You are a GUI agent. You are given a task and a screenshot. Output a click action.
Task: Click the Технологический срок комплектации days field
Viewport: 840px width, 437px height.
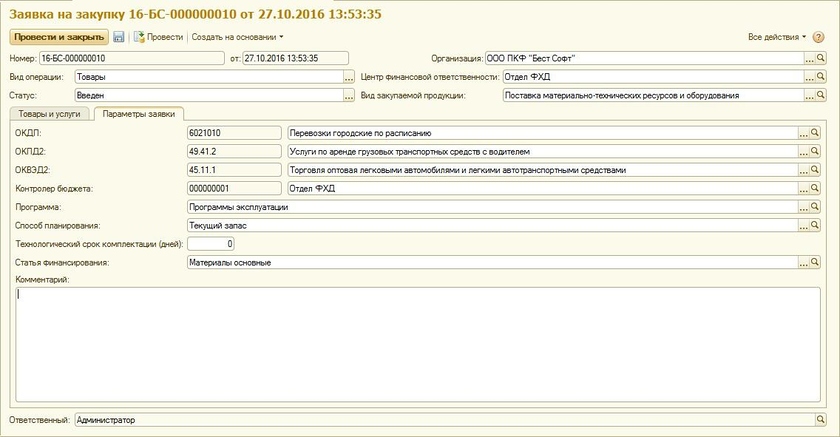[211, 244]
